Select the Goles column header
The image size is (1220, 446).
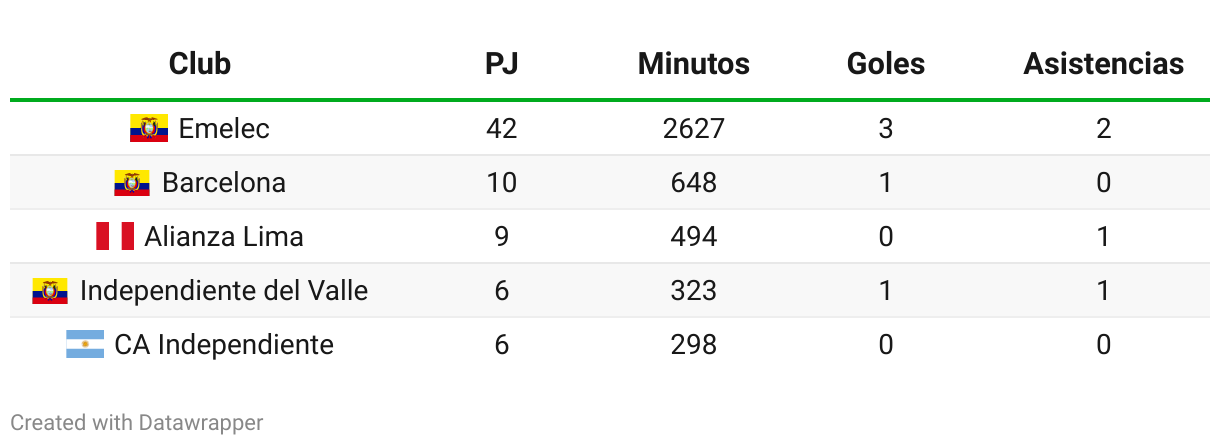pos(886,64)
